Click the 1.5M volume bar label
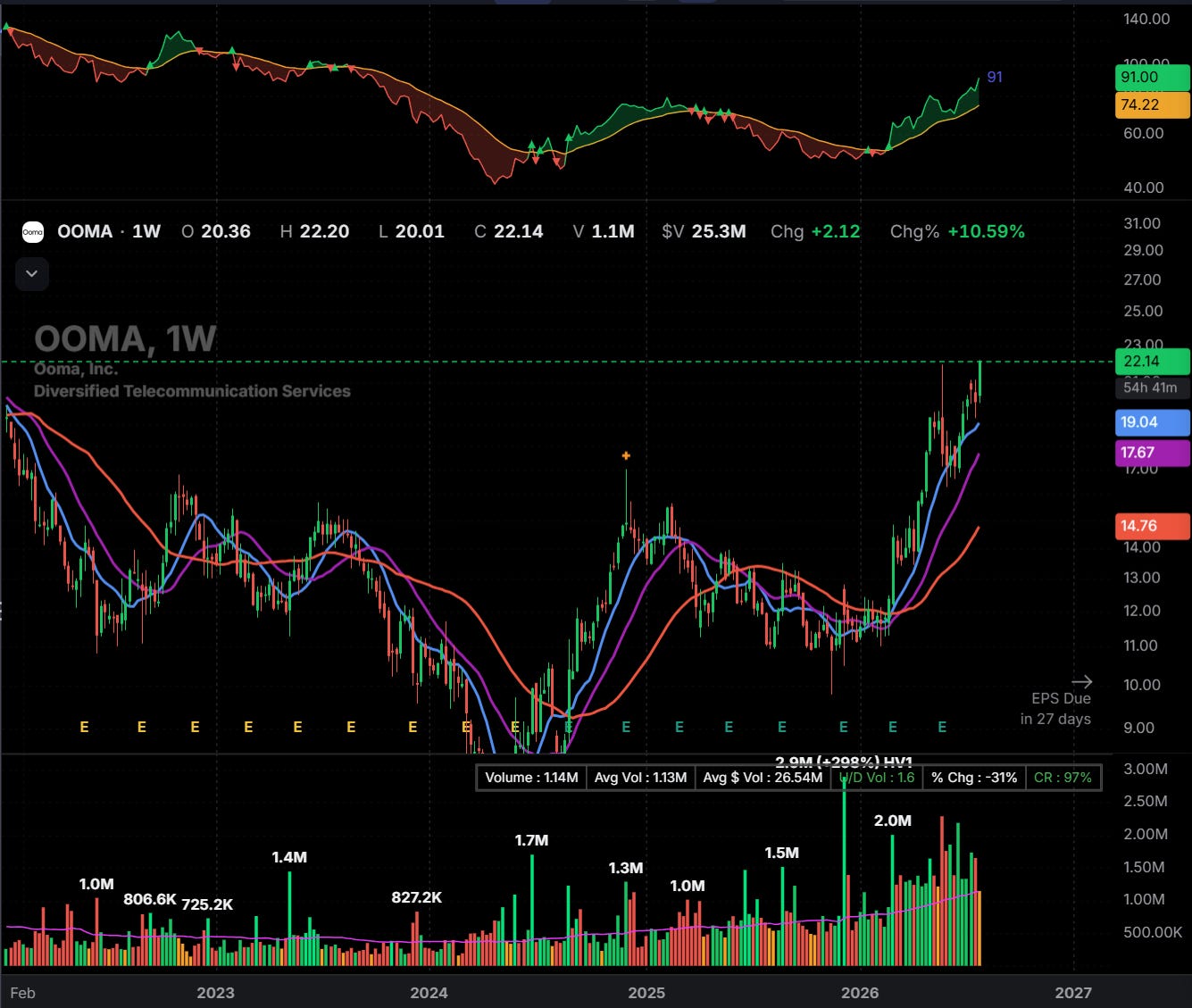Image resolution: width=1192 pixels, height=1008 pixels. click(x=781, y=853)
